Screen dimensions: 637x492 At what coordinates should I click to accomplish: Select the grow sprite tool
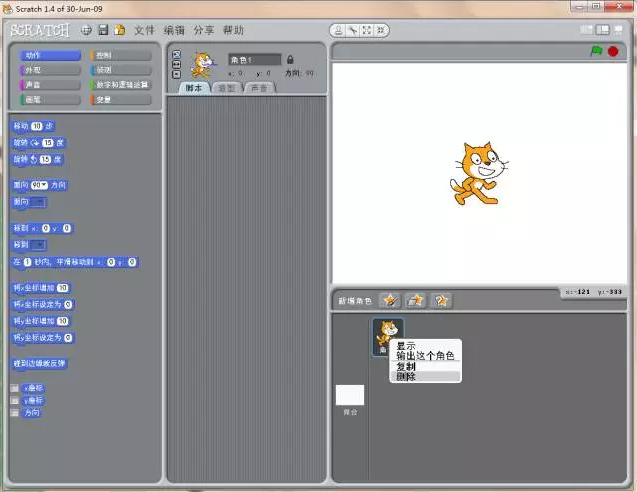(x=367, y=30)
